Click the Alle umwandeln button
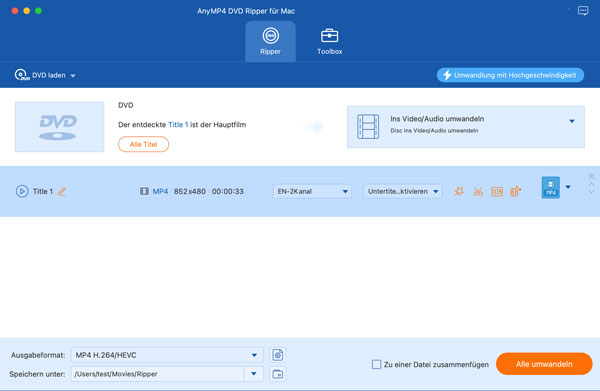This screenshot has width=600, height=391. pyautogui.click(x=544, y=364)
